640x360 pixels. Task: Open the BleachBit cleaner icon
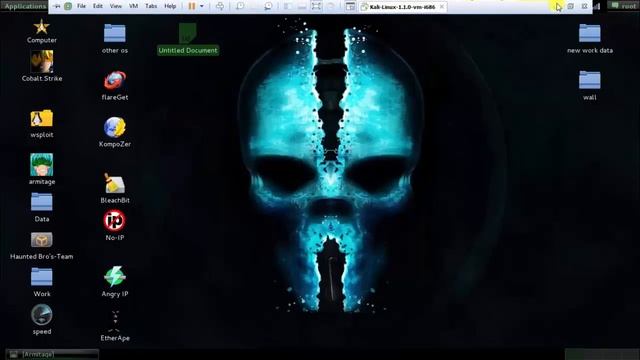tap(115, 183)
